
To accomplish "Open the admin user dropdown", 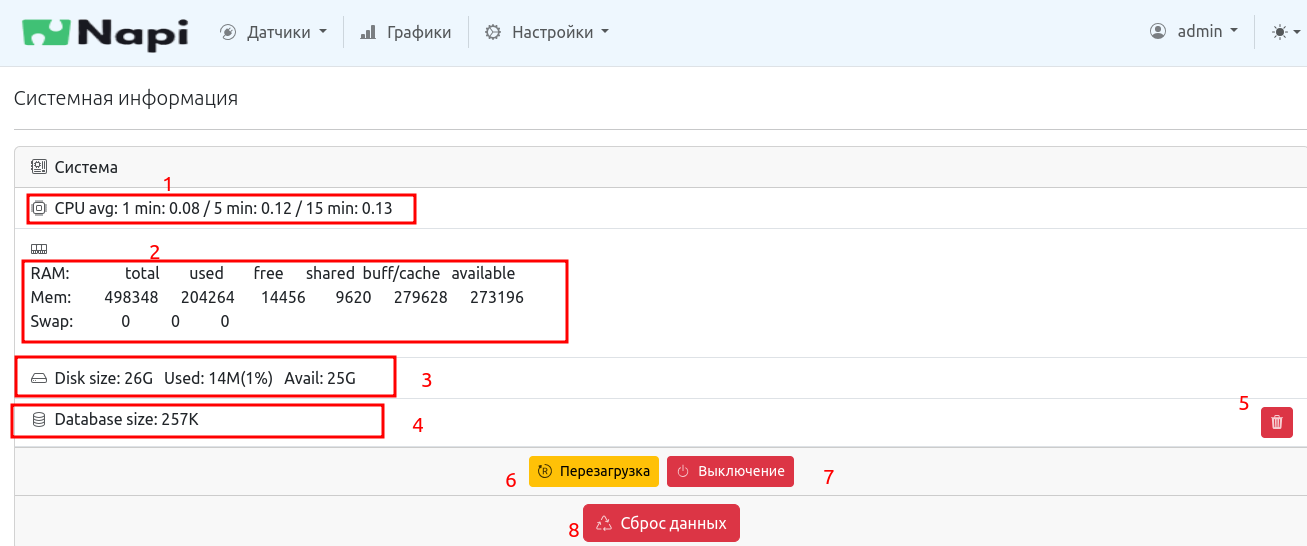I will point(1195,31).
